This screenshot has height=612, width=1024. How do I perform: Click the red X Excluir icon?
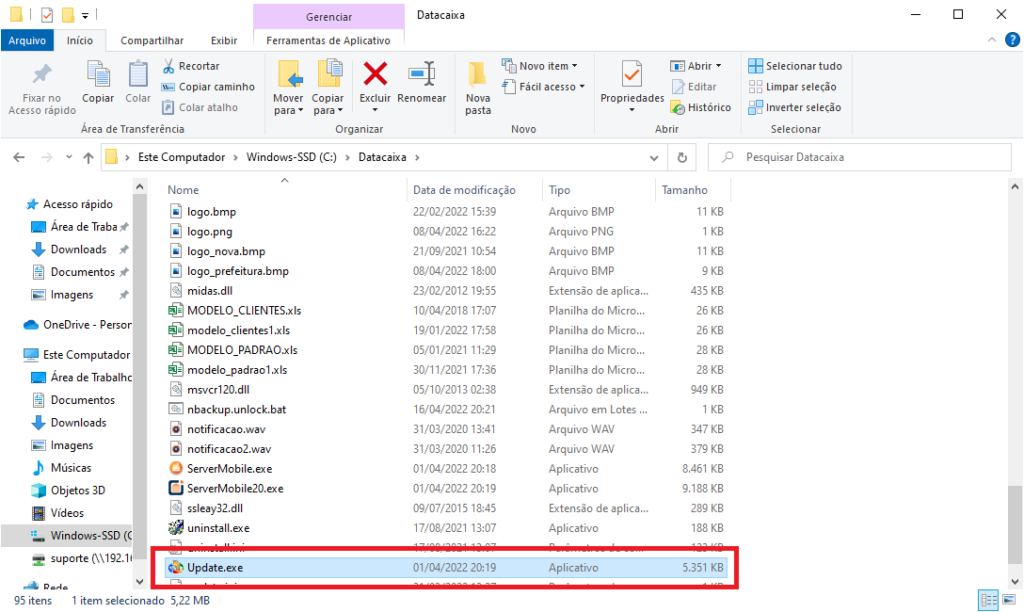[375, 76]
